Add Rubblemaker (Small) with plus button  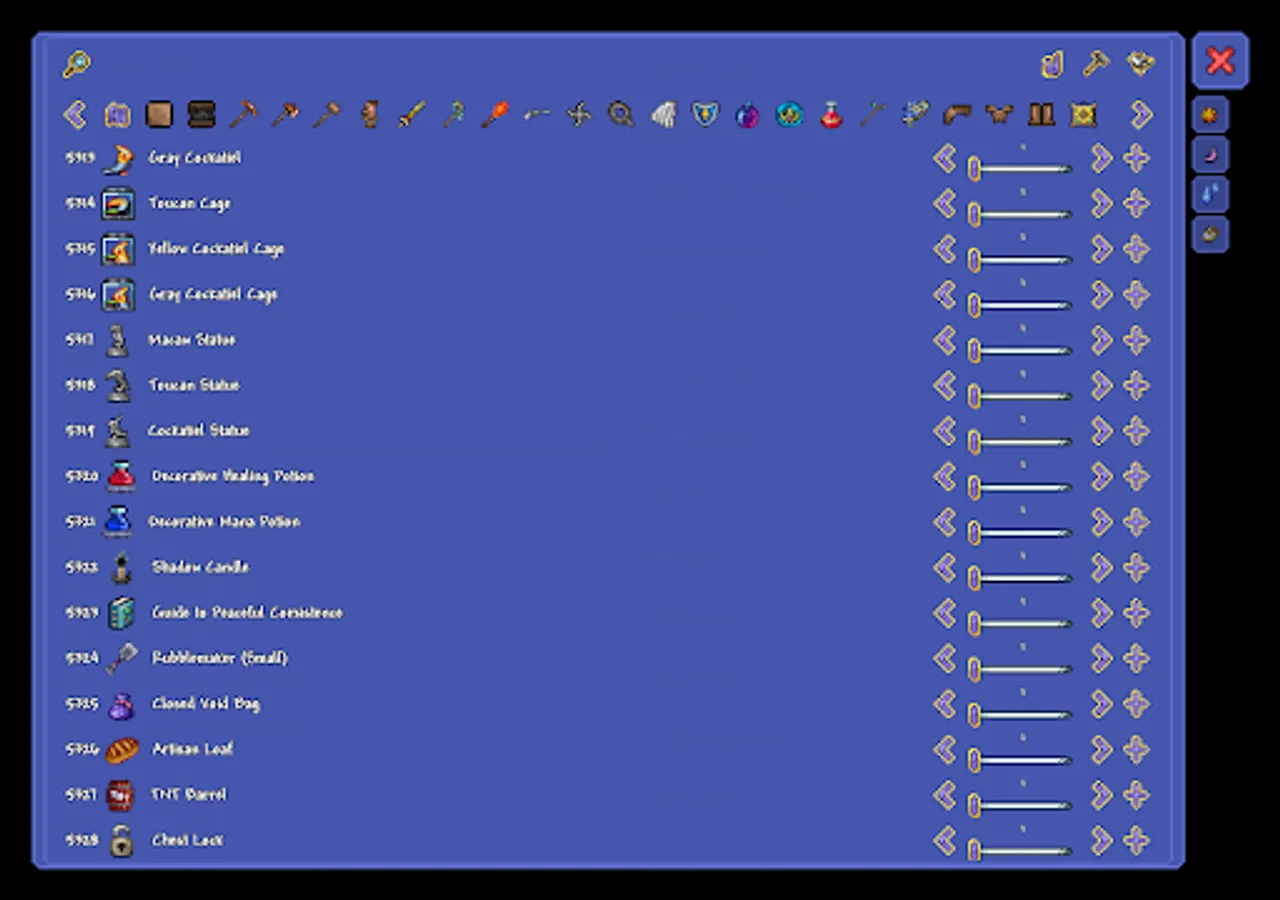(1136, 659)
